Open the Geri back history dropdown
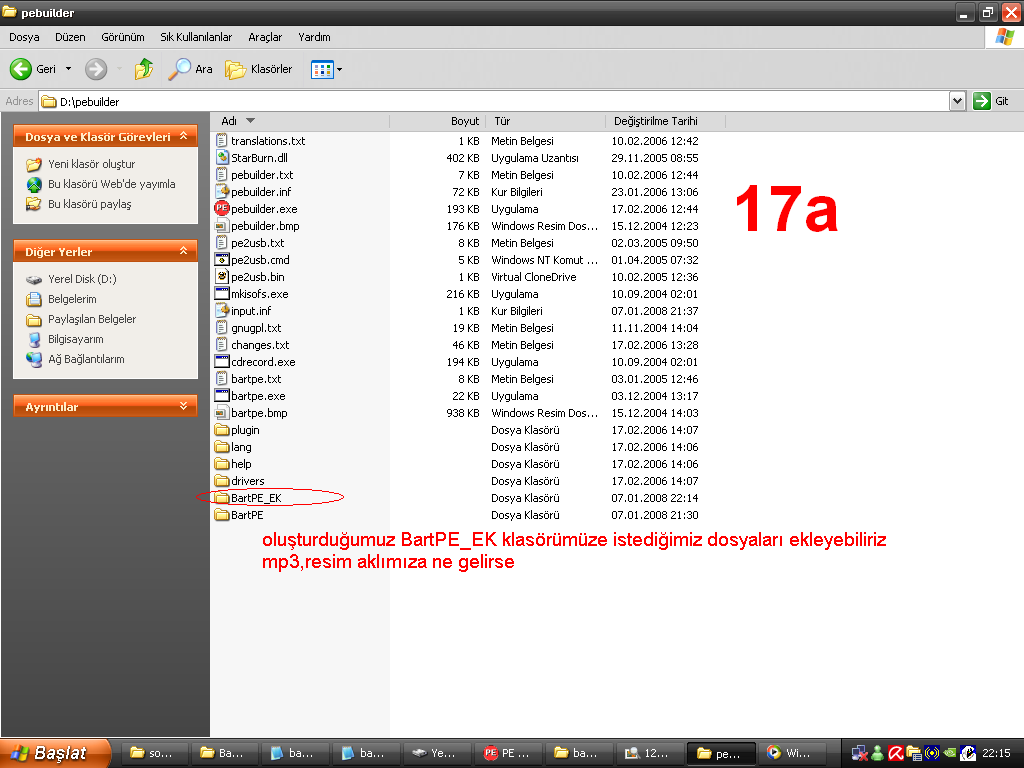This screenshot has height=768, width=1024. [x=68, y=69]
